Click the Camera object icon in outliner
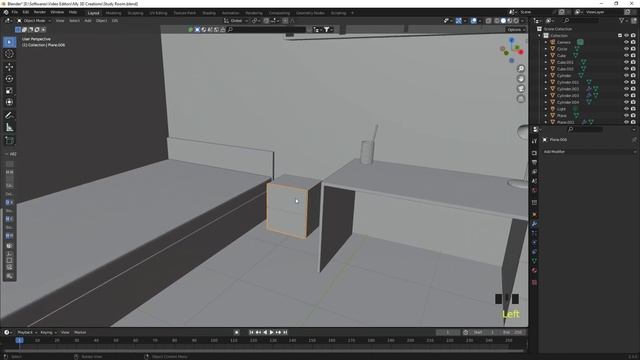This screenshot has width=640, height=360. click(553, 42)
